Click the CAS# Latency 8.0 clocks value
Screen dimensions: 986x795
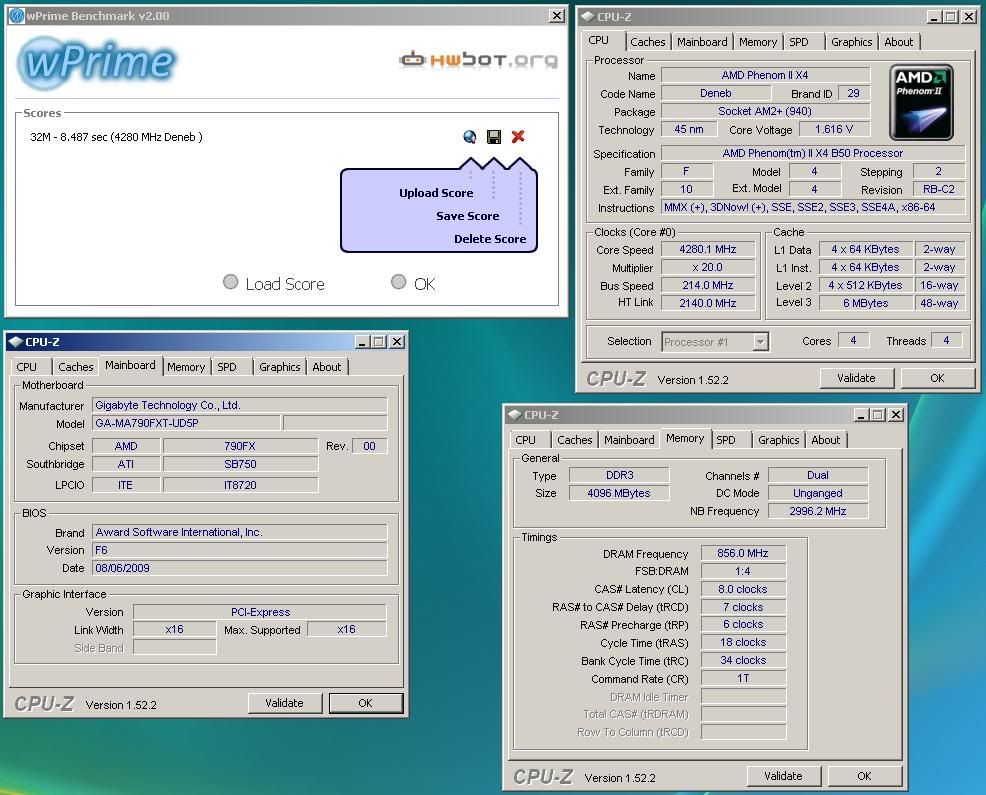click(x=743, y=589)
